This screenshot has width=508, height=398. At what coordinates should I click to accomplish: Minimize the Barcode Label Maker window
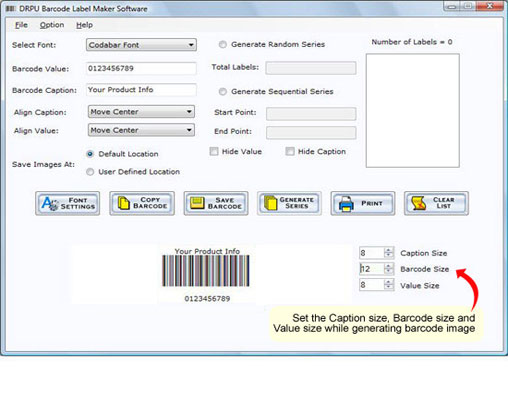coord(452,6)
